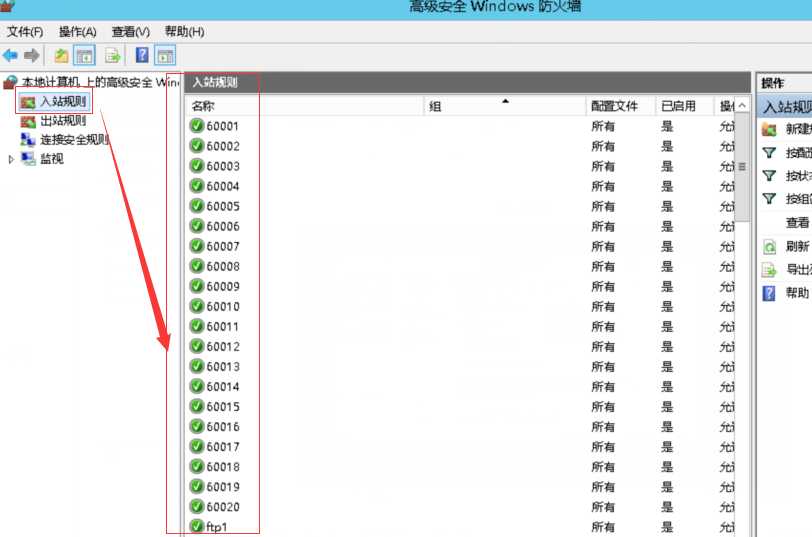
Task: Select the rule named 60013
Action: click(x=223, y=367)
